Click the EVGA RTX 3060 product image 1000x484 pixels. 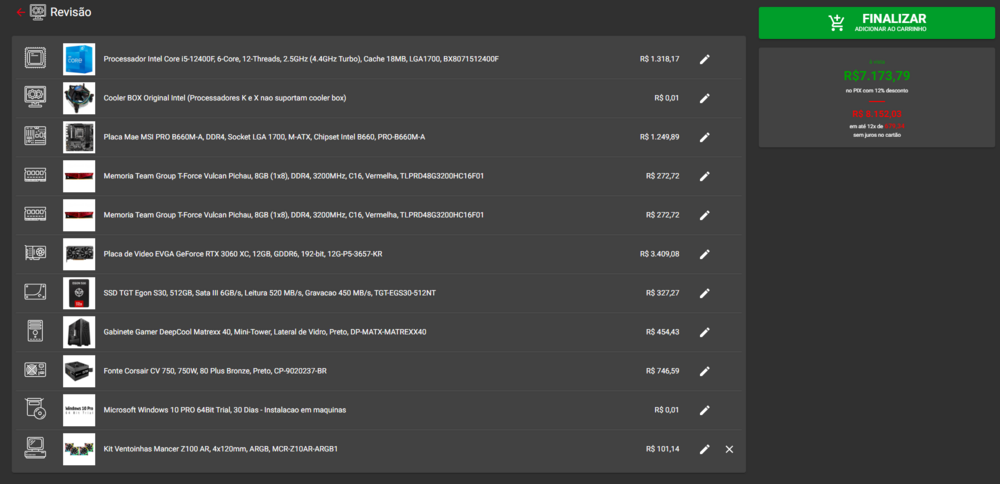79,254
